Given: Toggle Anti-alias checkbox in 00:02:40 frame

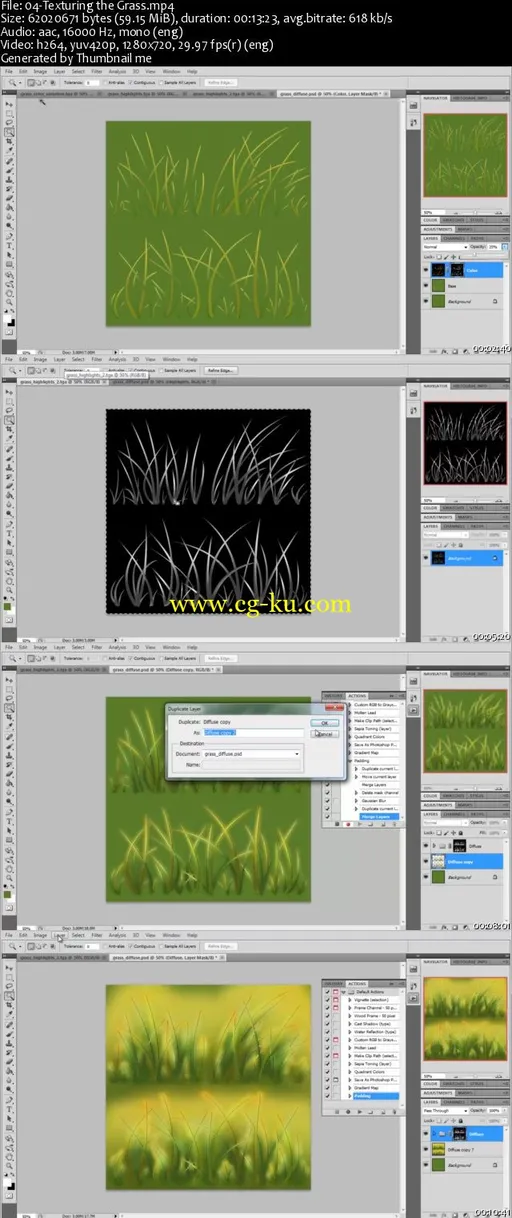Looking at the screenshot, I should click(x=106, y=82).
